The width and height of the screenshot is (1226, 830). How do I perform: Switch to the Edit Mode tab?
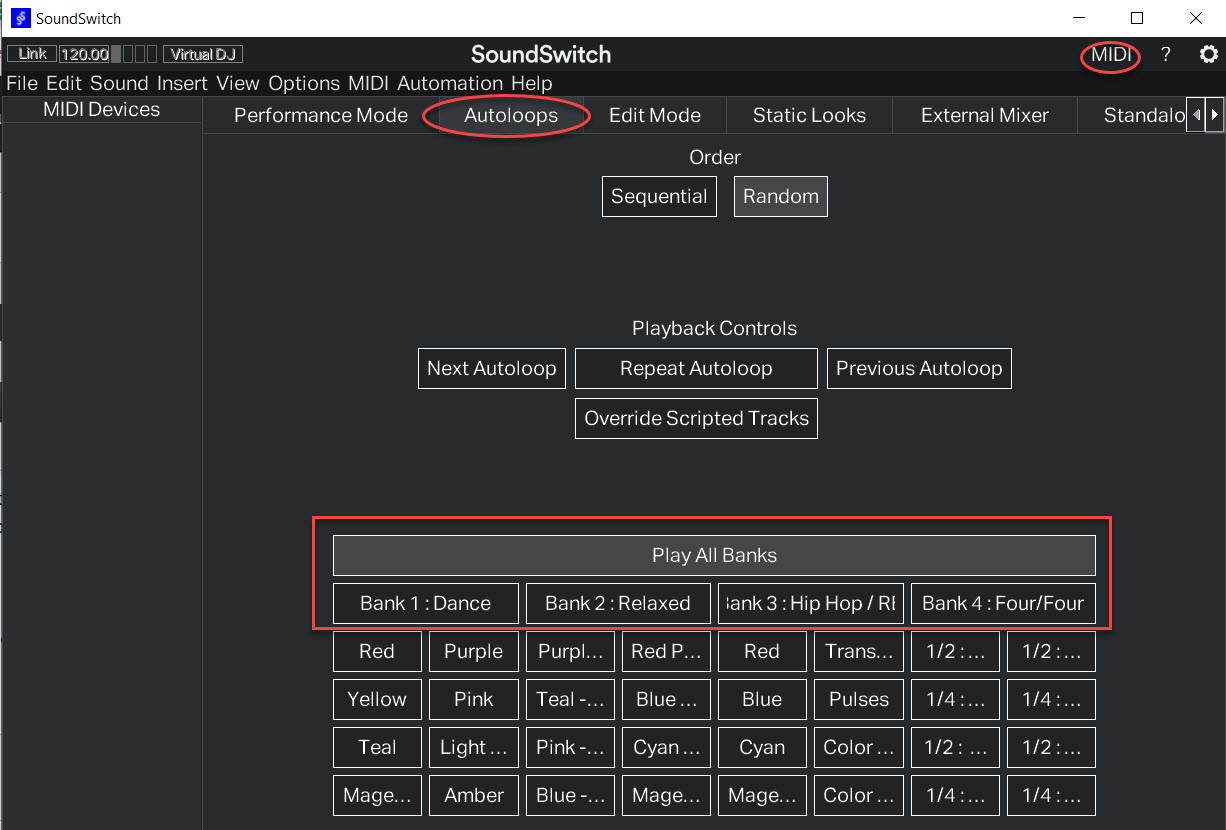655,115
